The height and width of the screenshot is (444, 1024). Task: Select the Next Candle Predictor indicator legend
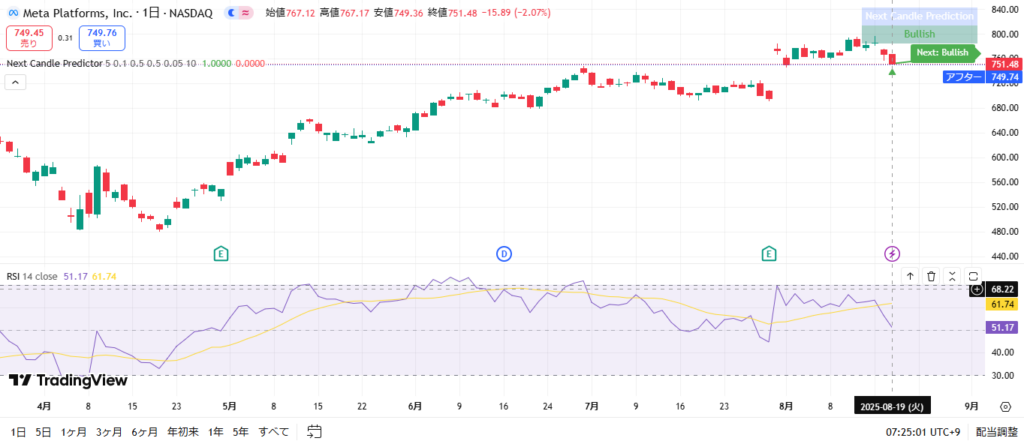(x=54, y=64)
